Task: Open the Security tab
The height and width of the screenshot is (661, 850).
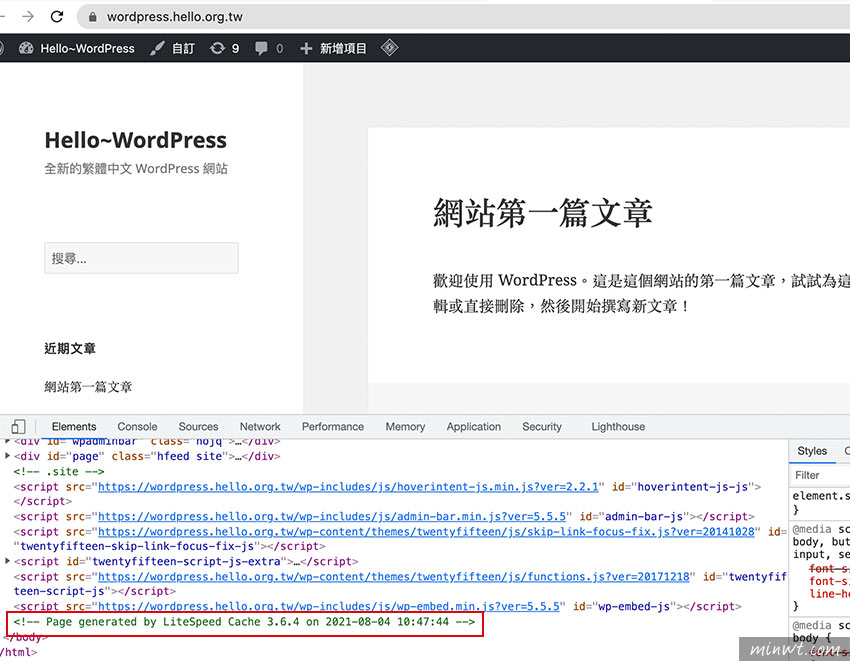Action: pyautogui.click(x=542, y=427)
